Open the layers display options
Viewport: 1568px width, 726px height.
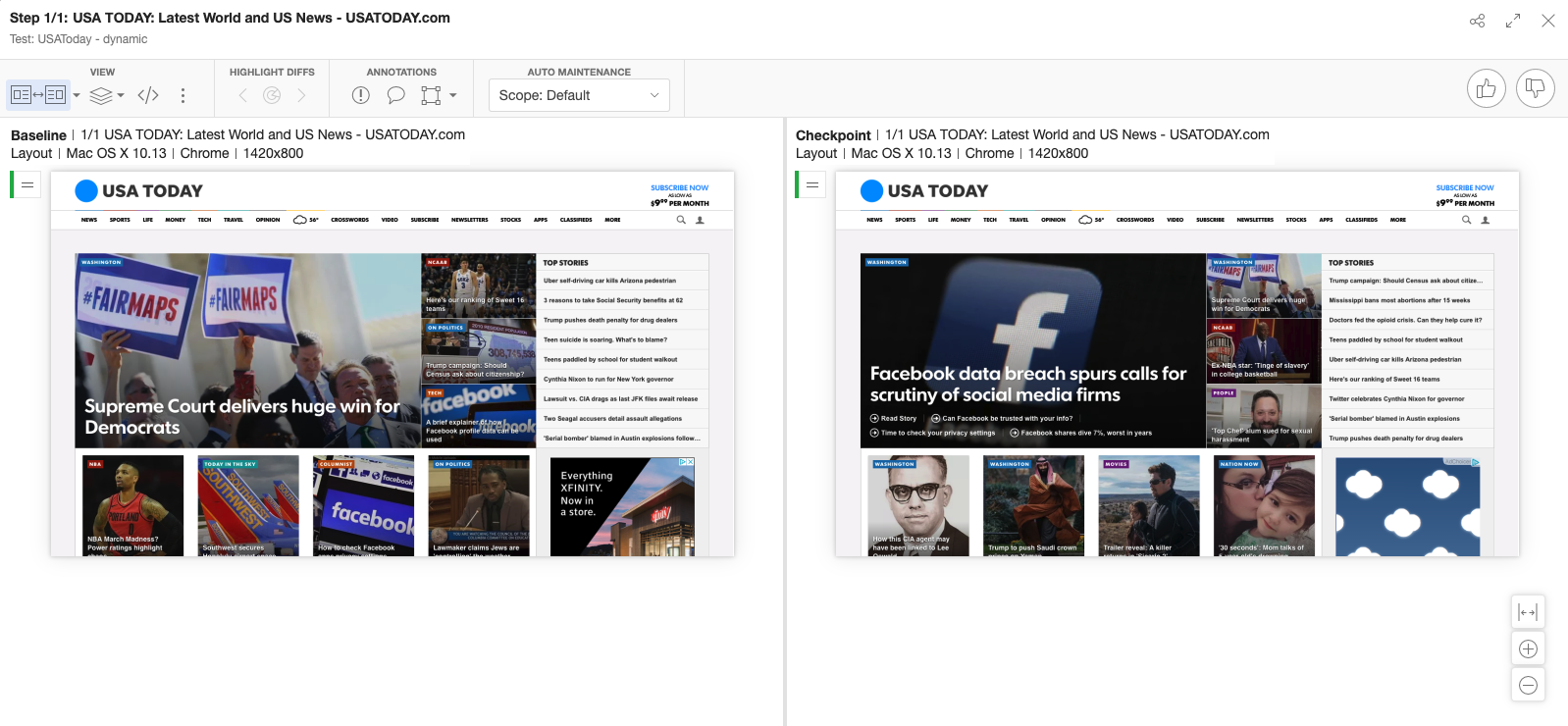101,95
